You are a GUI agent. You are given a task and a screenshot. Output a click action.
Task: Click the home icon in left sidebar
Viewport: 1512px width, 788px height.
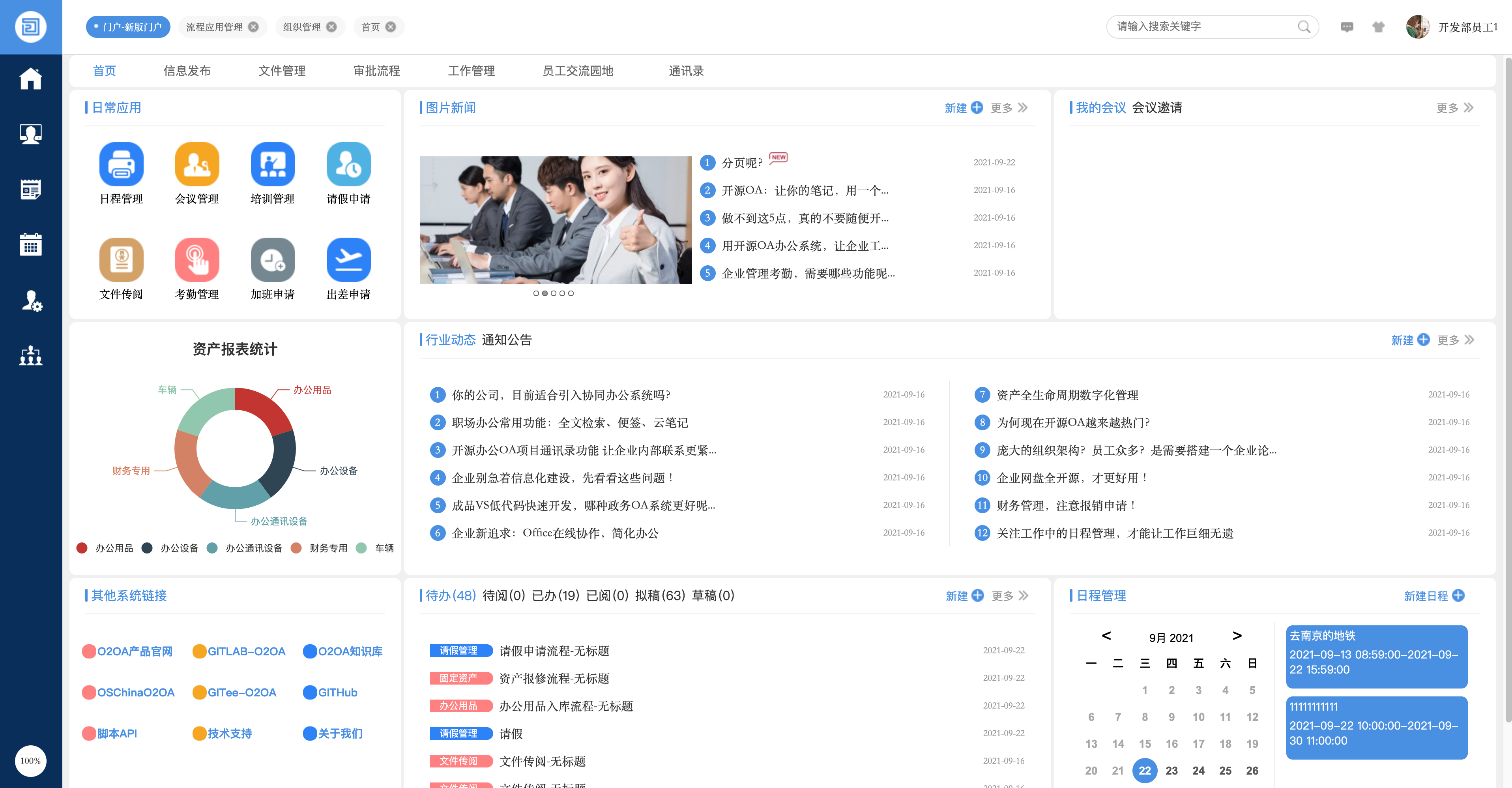pyautogui.click(x=30, y=78)
